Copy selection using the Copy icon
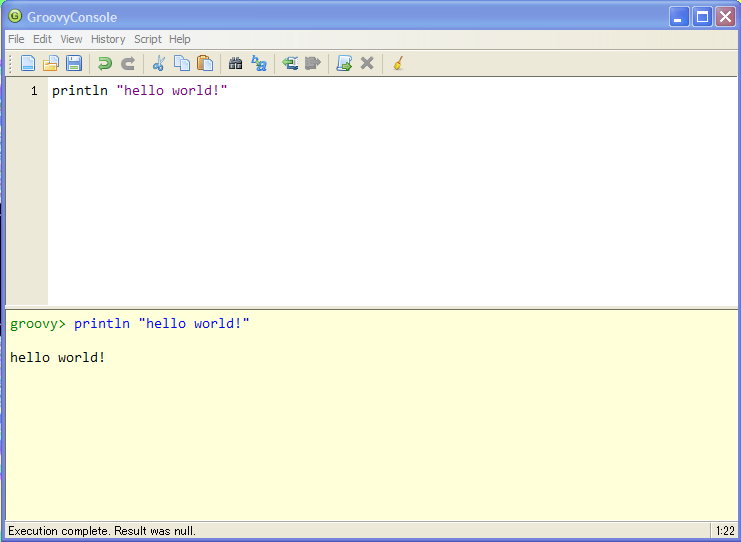The width and height of the screenshot is (741, 542). [x=181, y=63]
